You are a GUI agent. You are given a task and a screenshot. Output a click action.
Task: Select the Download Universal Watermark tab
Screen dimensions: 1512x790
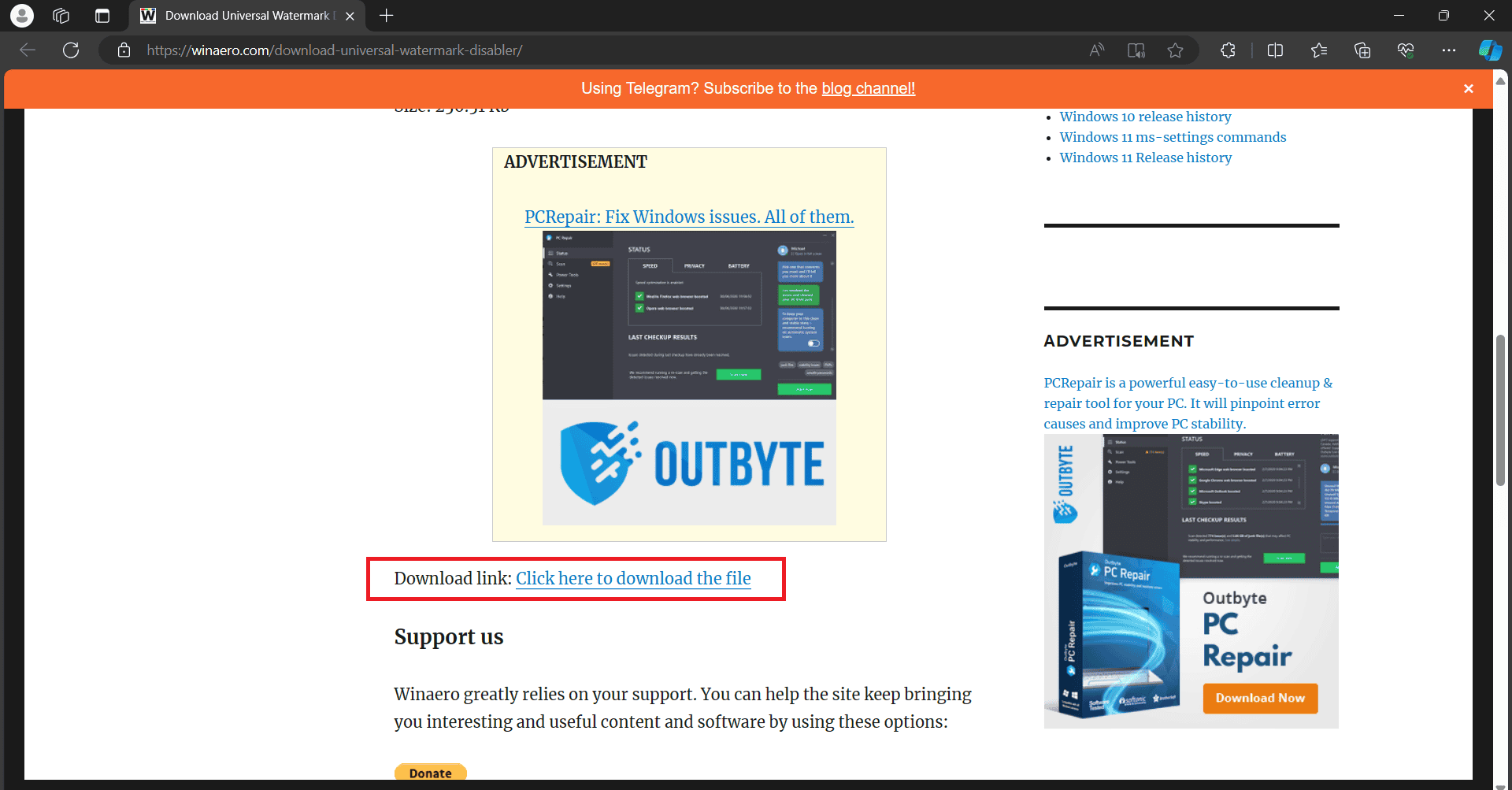[x=248, y=16]
